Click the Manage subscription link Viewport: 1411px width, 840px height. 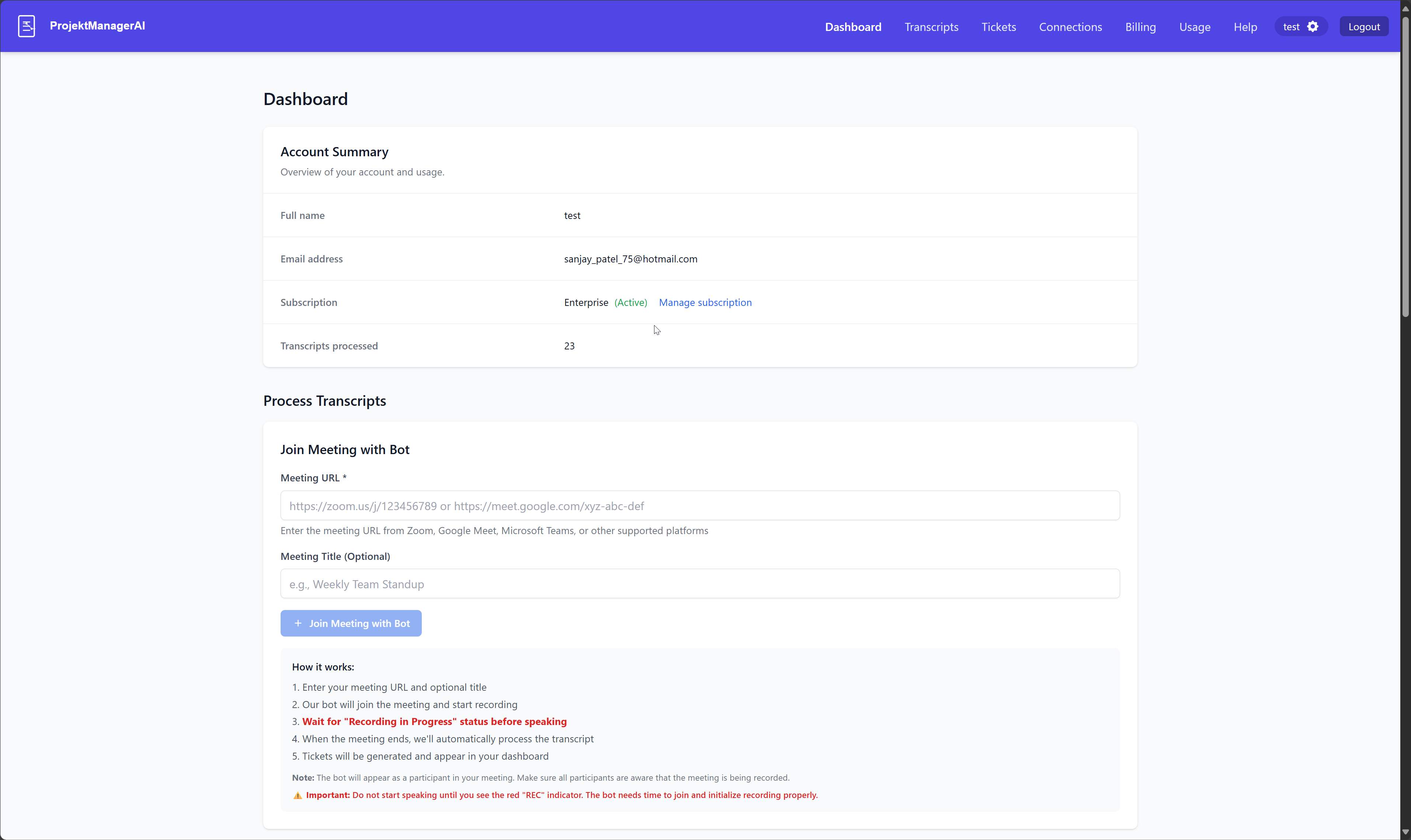pyautogui.click(x=705, y=302)
